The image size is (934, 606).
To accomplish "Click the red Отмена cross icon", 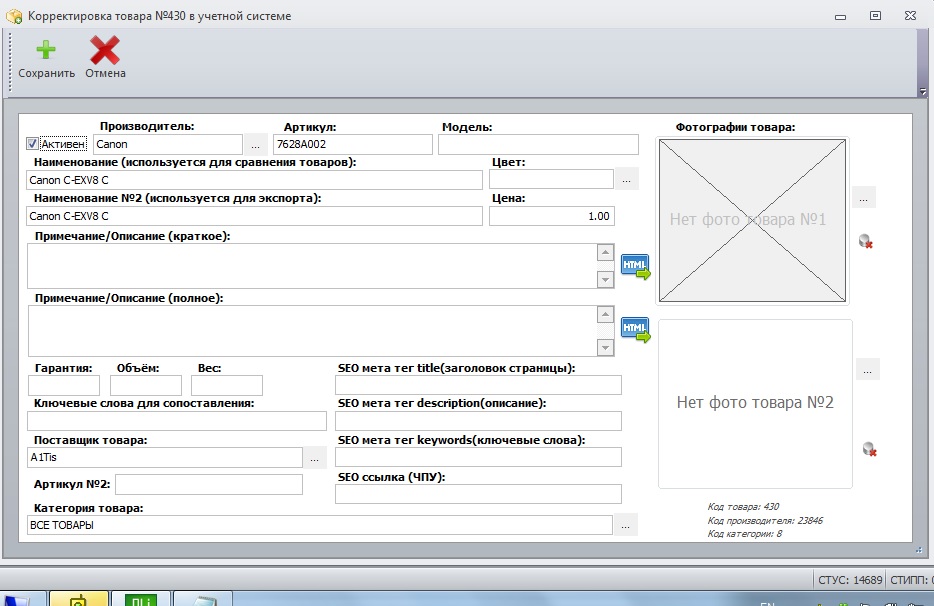I will tap(105, 50).
